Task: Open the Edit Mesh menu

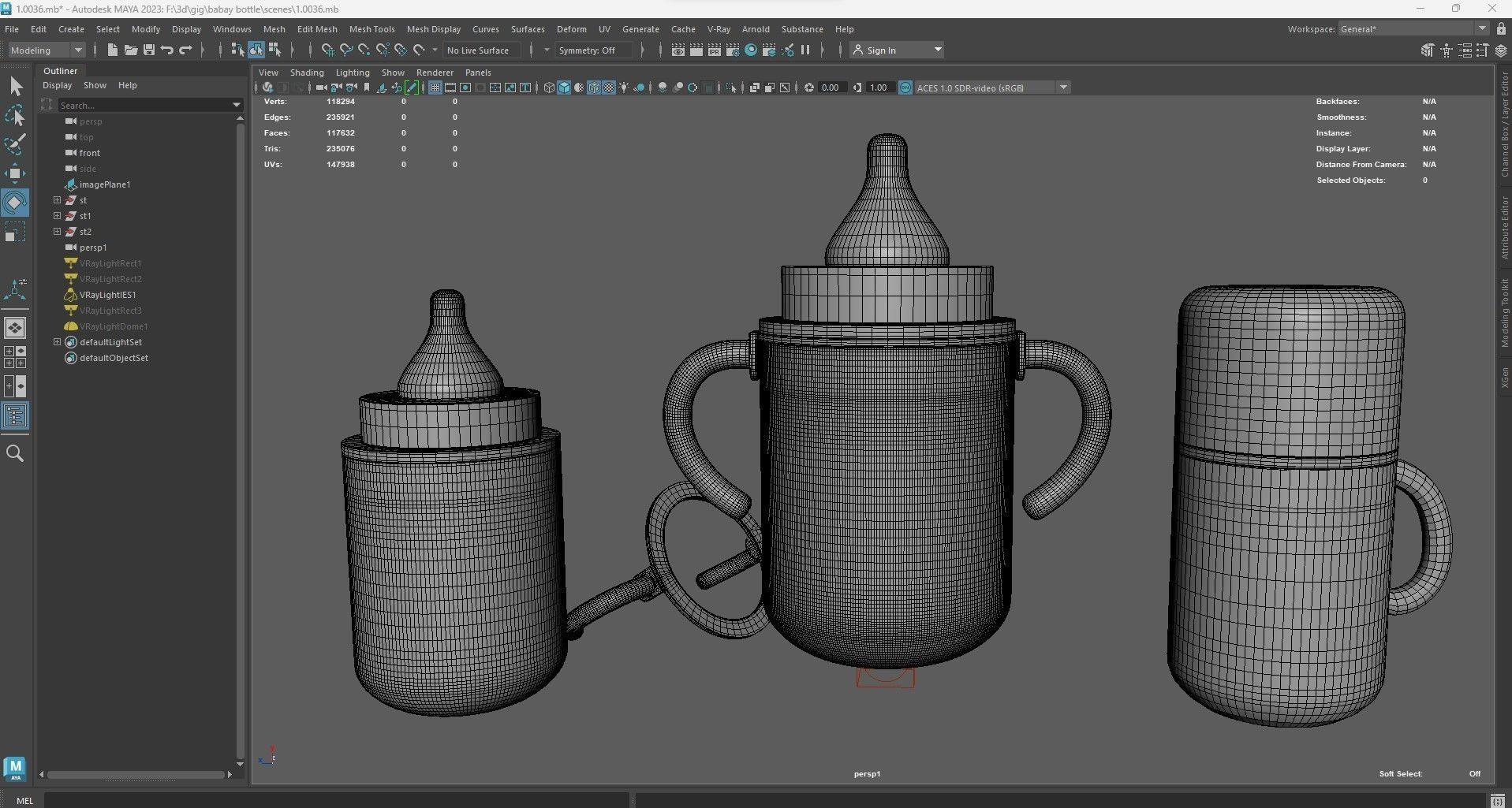Action: coord(317,29)
